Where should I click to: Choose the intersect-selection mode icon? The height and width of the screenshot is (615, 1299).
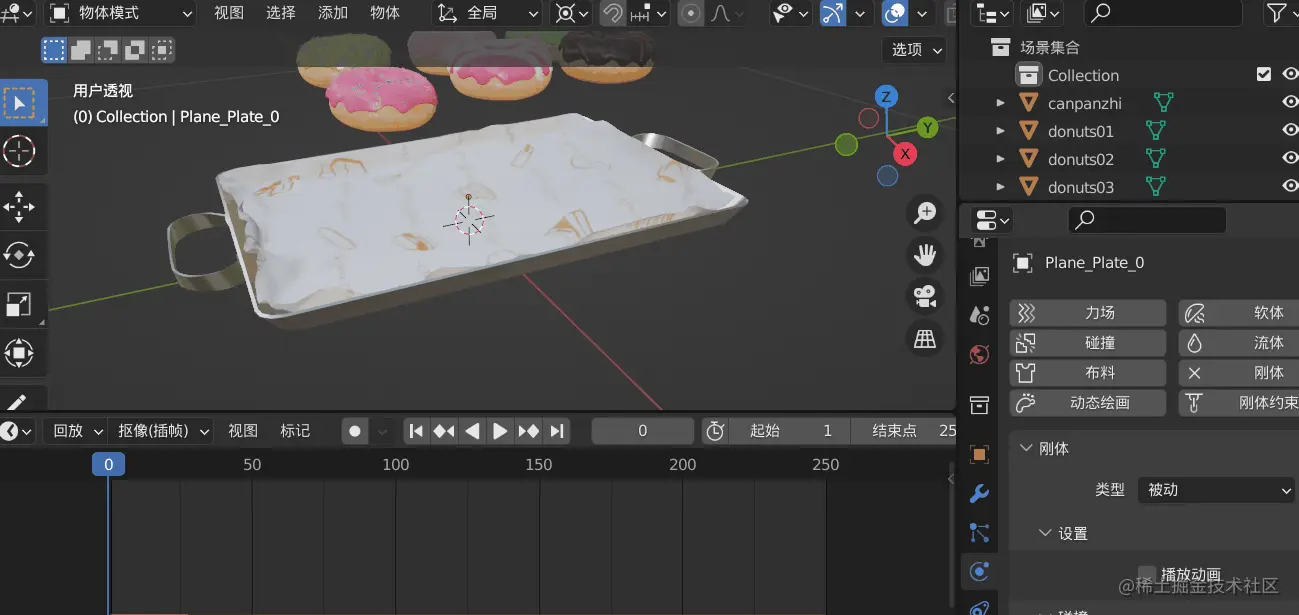pyautogui.click(x=162, y=49)
